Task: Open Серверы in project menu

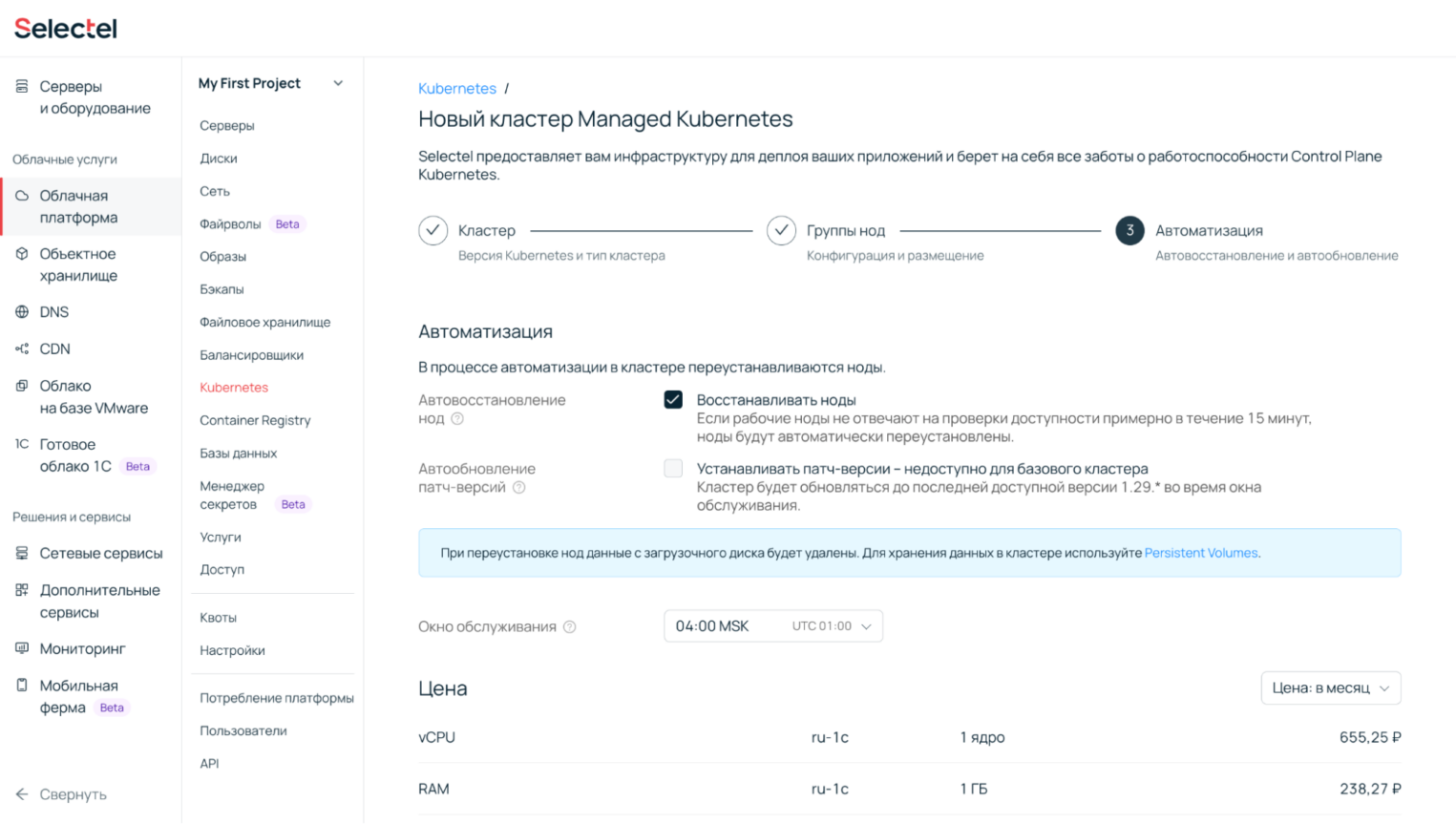Action: click(x=227, y=126)
